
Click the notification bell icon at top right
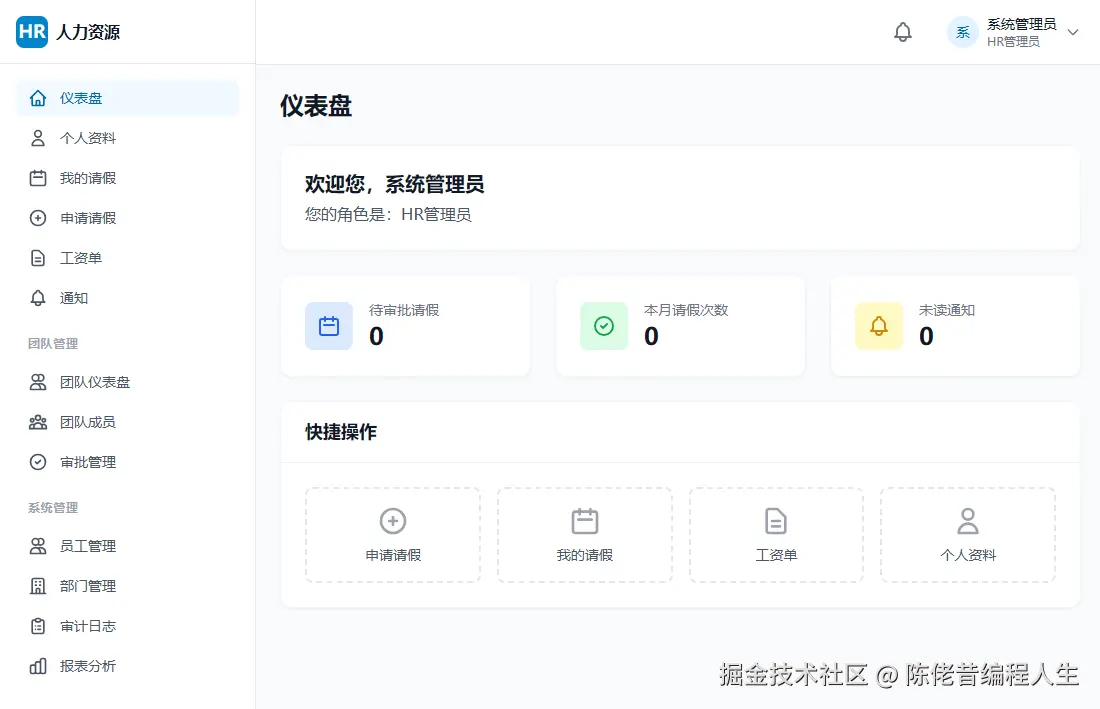click(x=902, y=31)
